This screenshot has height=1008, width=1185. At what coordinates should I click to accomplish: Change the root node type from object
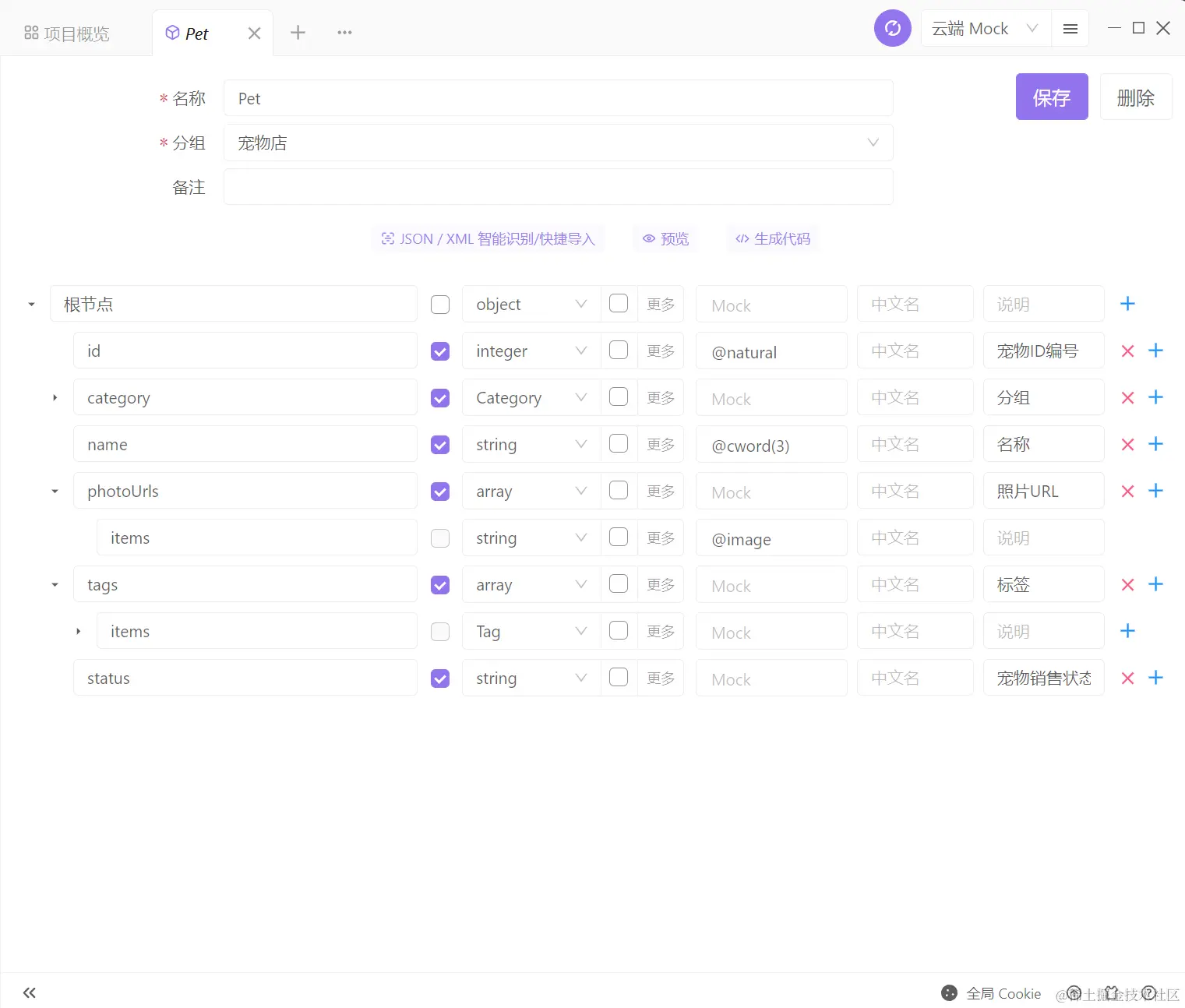[x=531, y=304]
